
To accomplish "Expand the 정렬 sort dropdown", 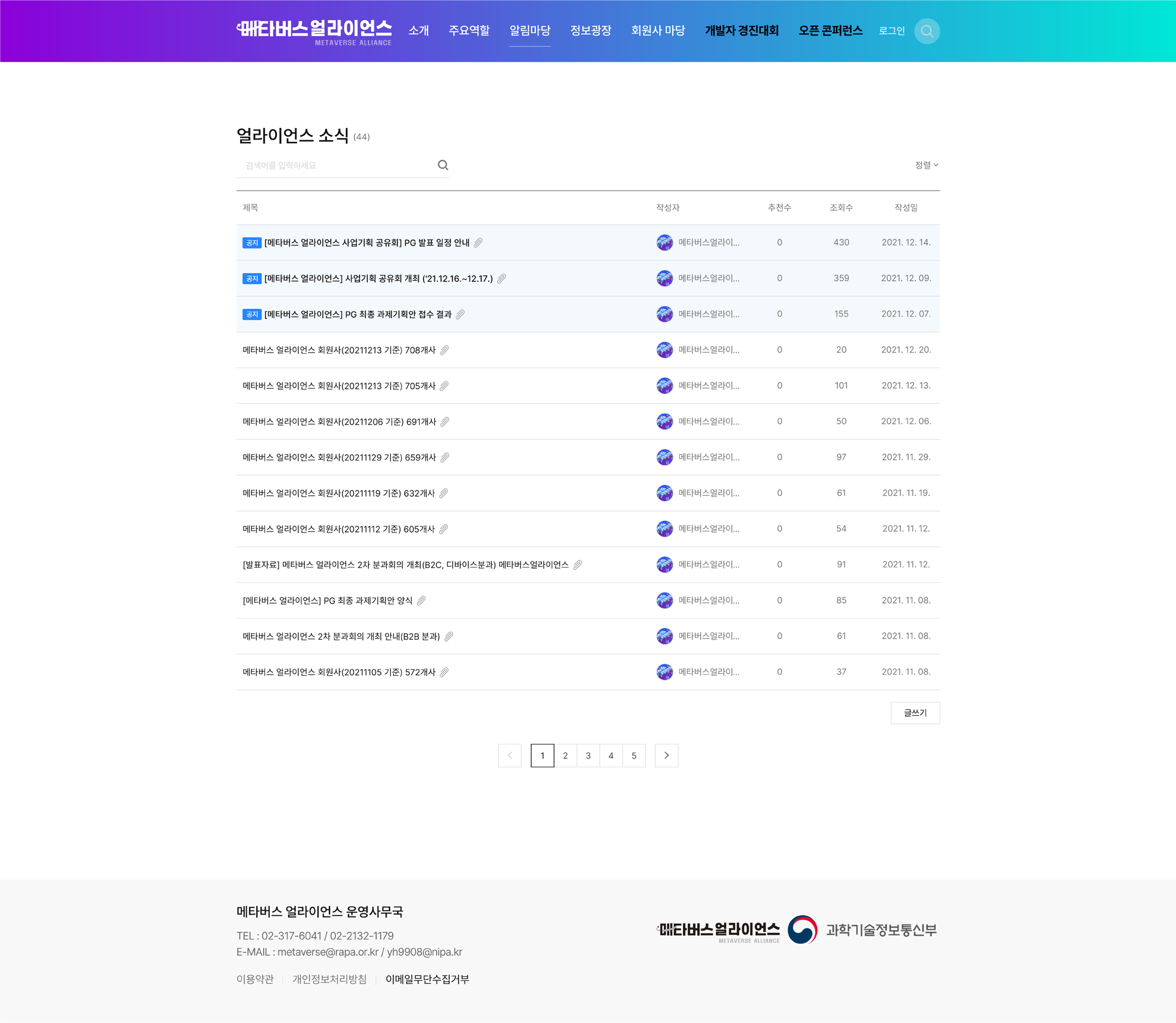I will tap(926, 165).
